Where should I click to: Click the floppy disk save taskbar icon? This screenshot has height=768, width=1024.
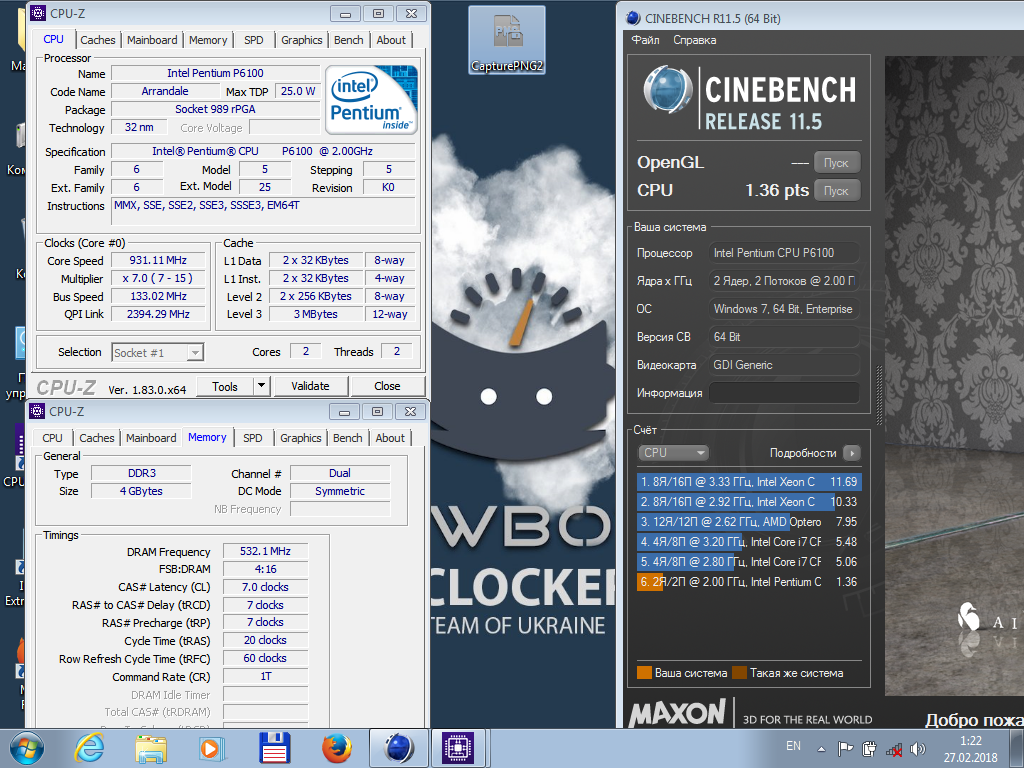275,748
